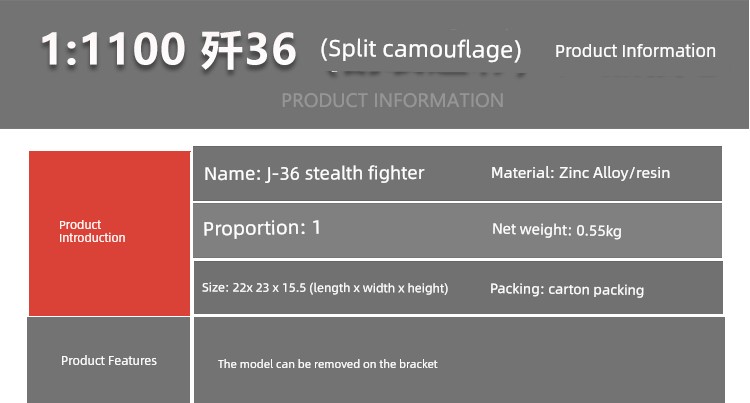750x403 pixels.
Task: Click the (Split camouflage) text
Action: [x=420, y=49]
